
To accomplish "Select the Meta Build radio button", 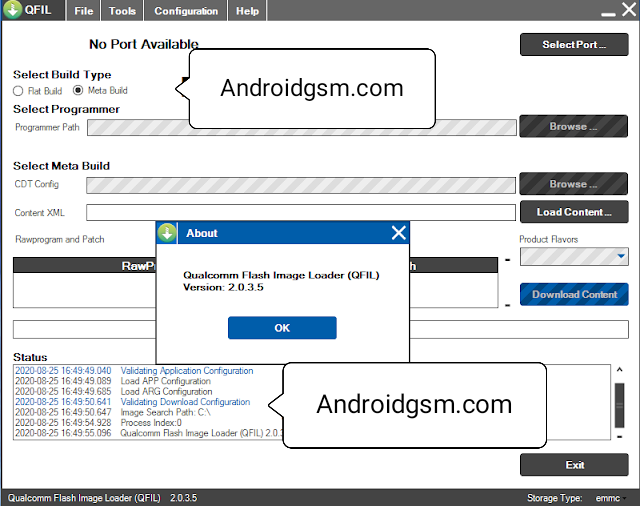I will (78, 90).
